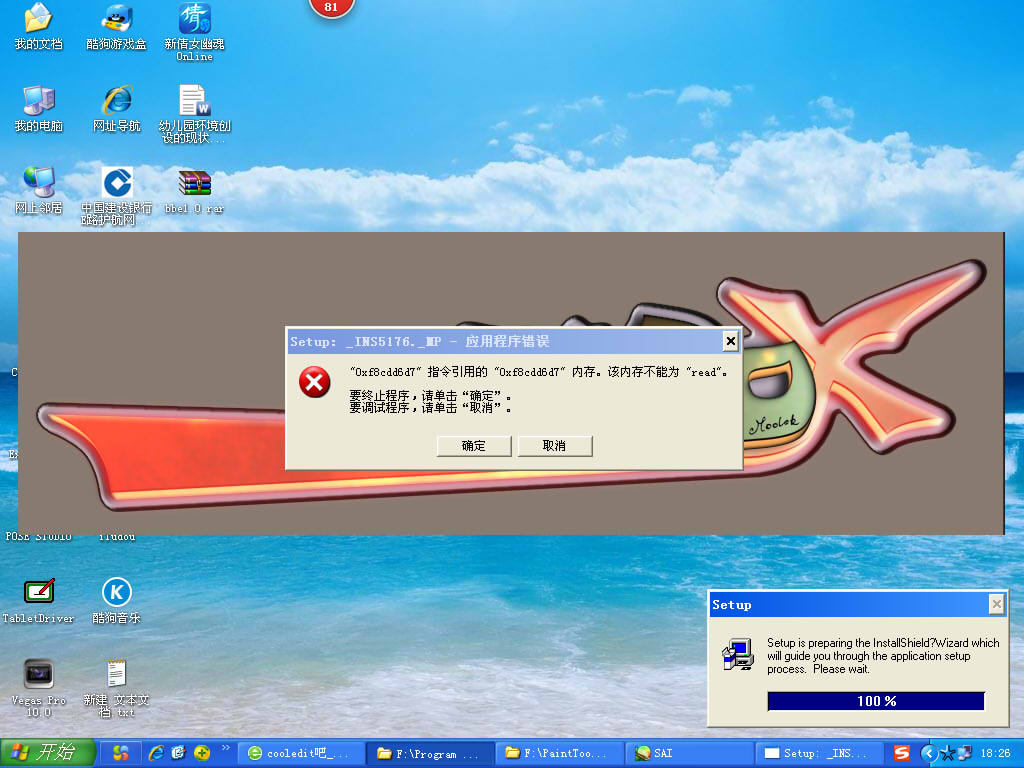
Task: Click the second browser icon in quick launch
Action: click(x=179, y=753)
